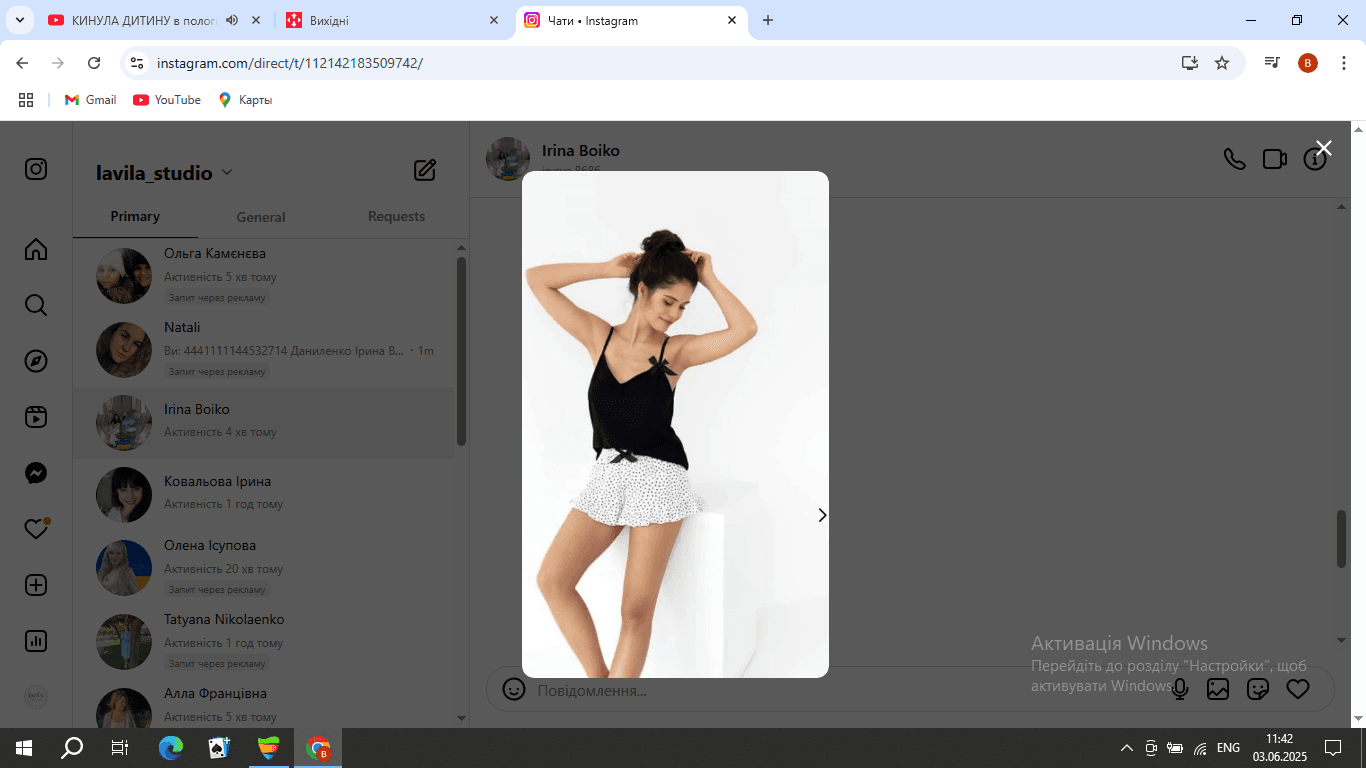Switch to Requests tab
The image size is (1366, 768).
[x=396, y=216]
